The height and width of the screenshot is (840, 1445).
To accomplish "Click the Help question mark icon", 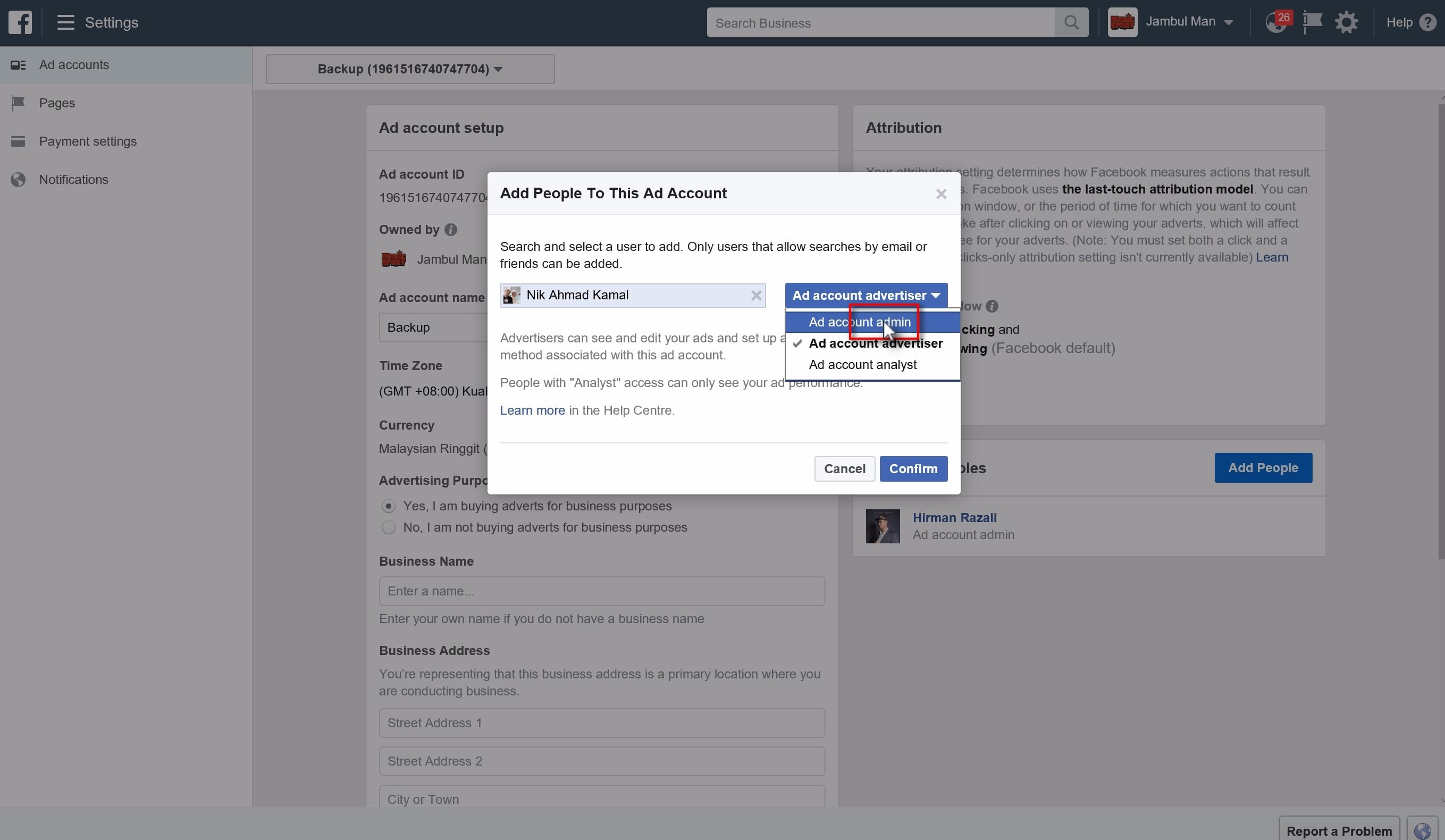I will [1427, 22].
